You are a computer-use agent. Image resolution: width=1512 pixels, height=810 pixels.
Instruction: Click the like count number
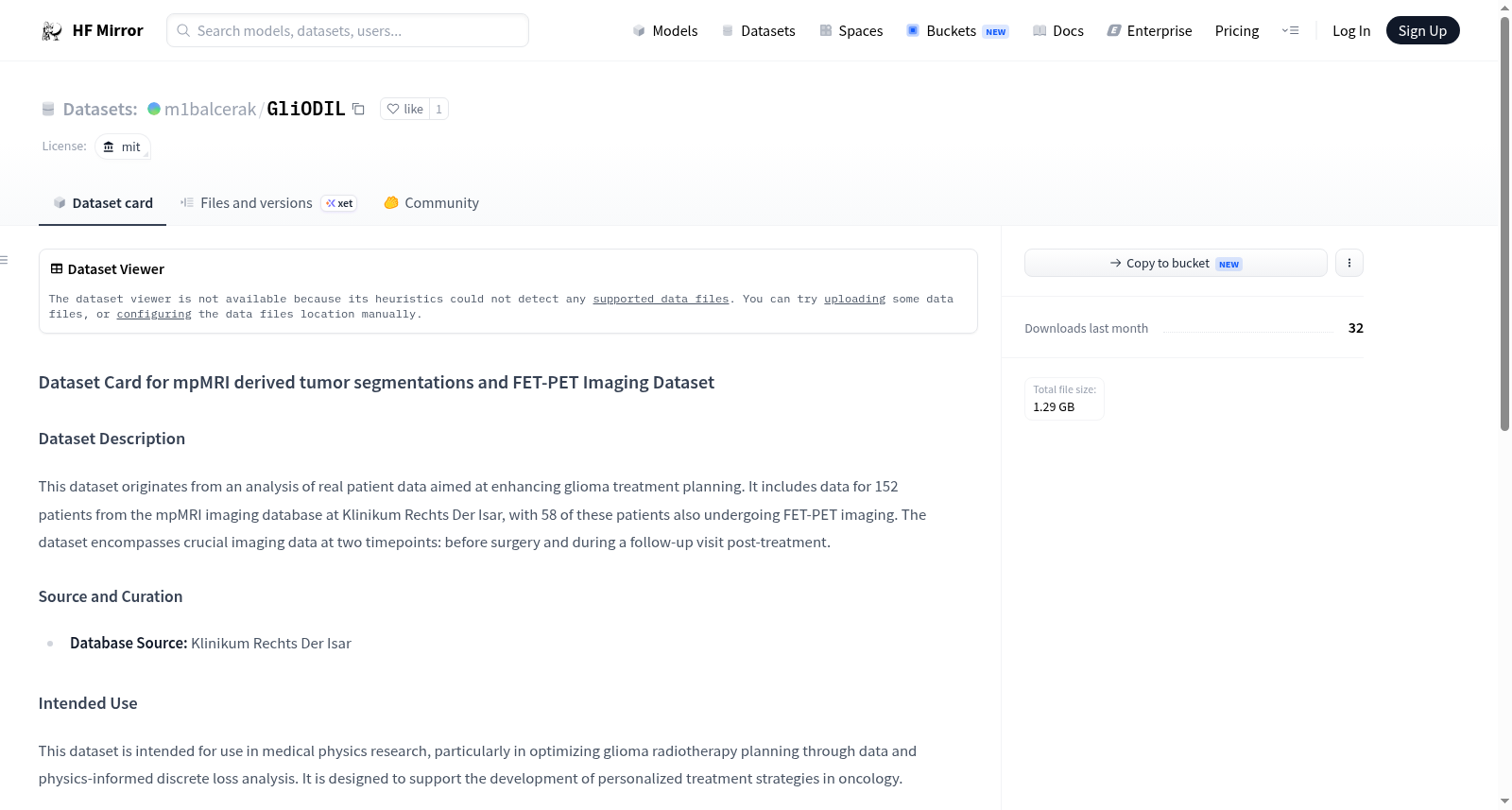click(x=438, y=109)
